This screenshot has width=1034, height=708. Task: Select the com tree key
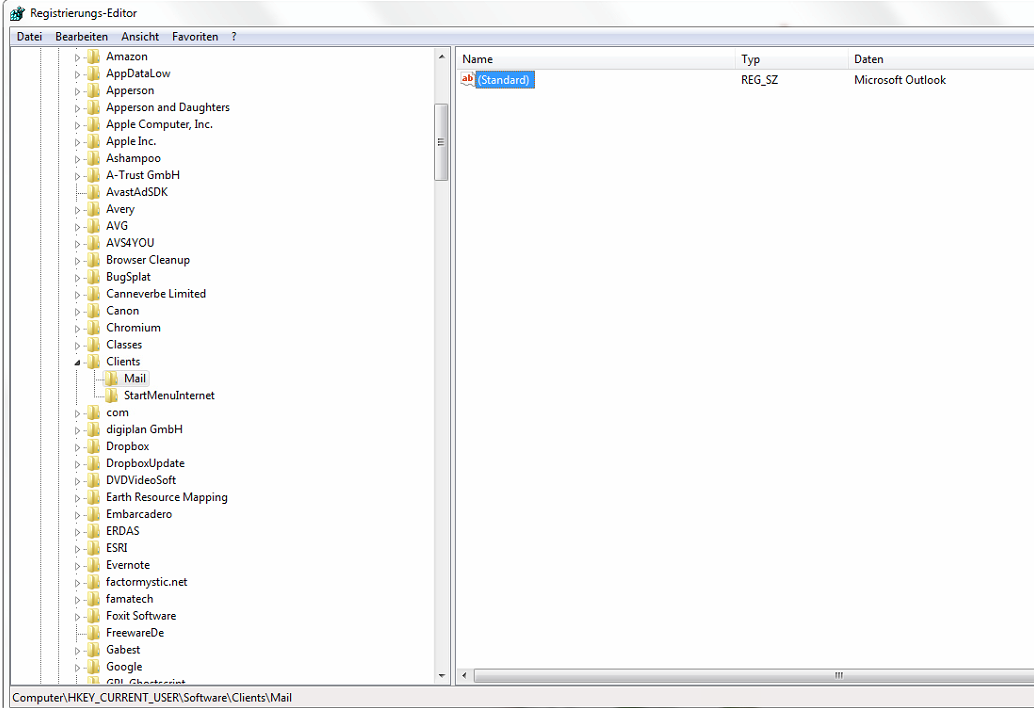point(117,413)
